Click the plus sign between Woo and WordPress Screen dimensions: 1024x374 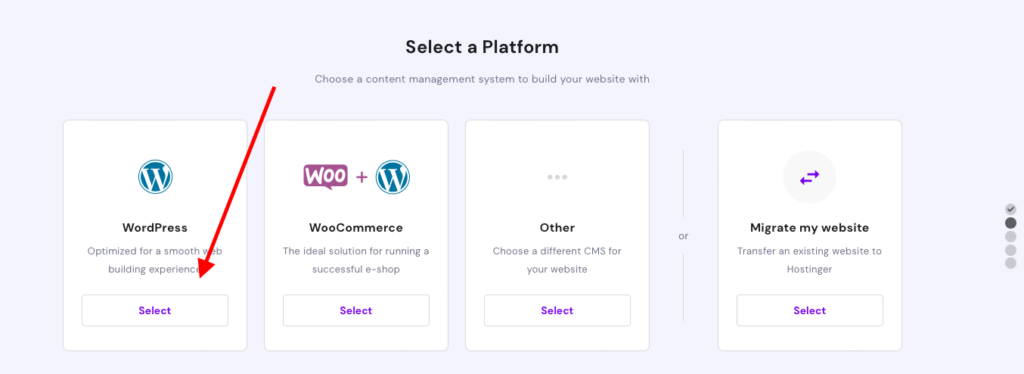[x=362, y=178]
